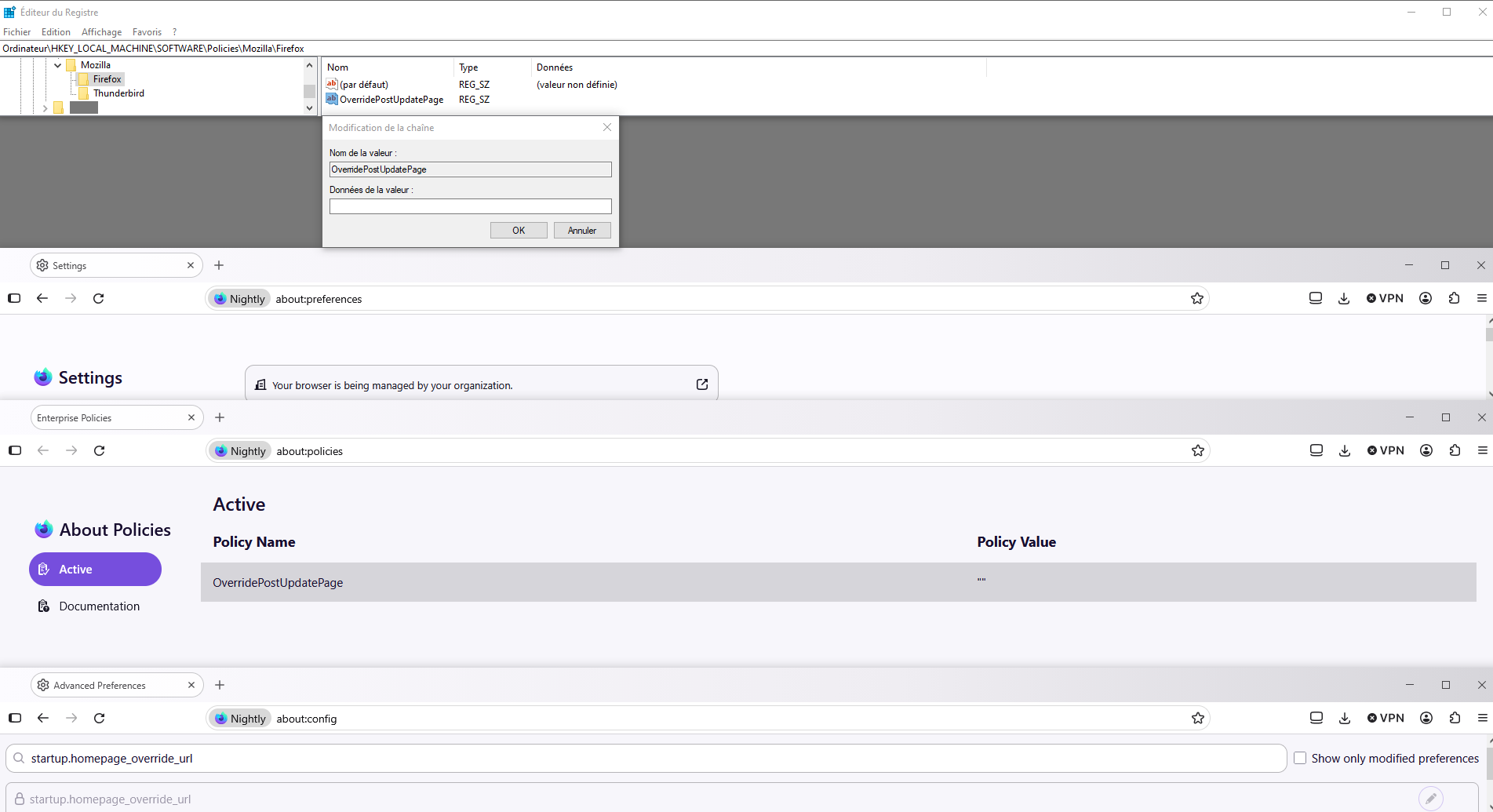Select Thunderbird key in registry tree
The image size is (1493, 812).
coord(118,93)
